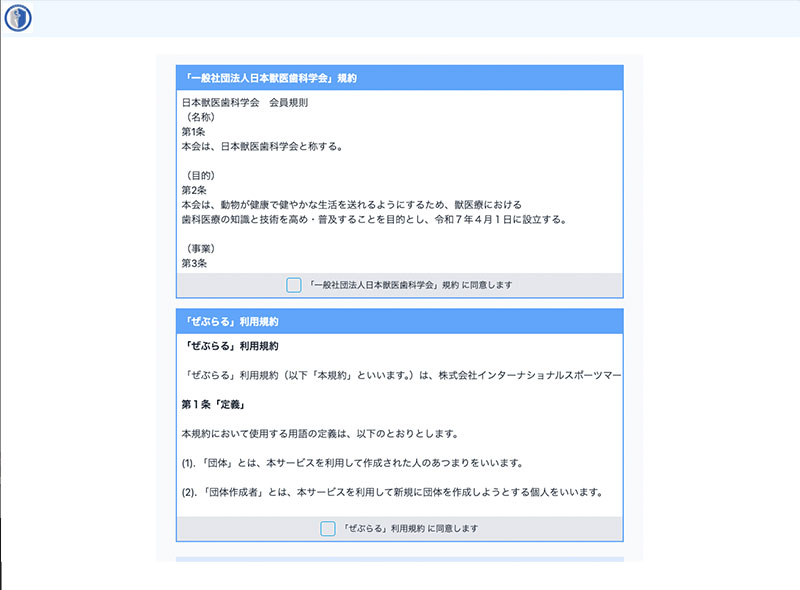Click the bold 第１条「定義」 heading
This screenshot has height=590, width=800.
(x=213, y=404)
